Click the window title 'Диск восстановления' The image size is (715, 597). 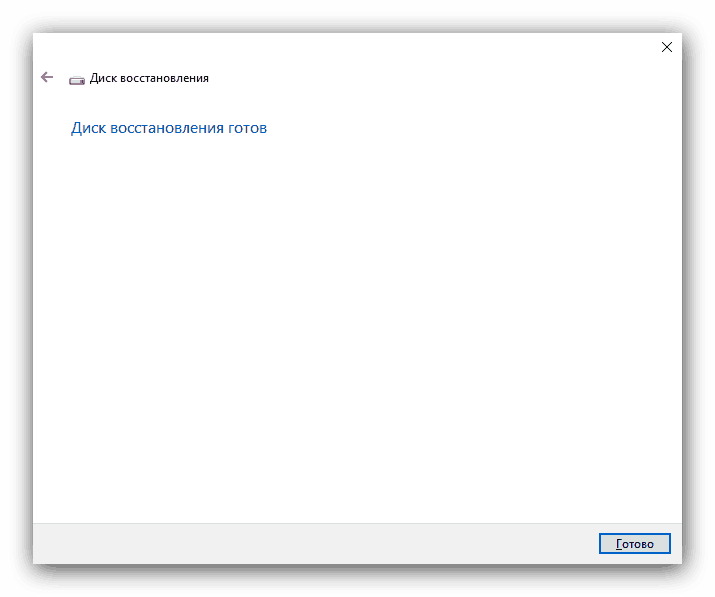149,78
